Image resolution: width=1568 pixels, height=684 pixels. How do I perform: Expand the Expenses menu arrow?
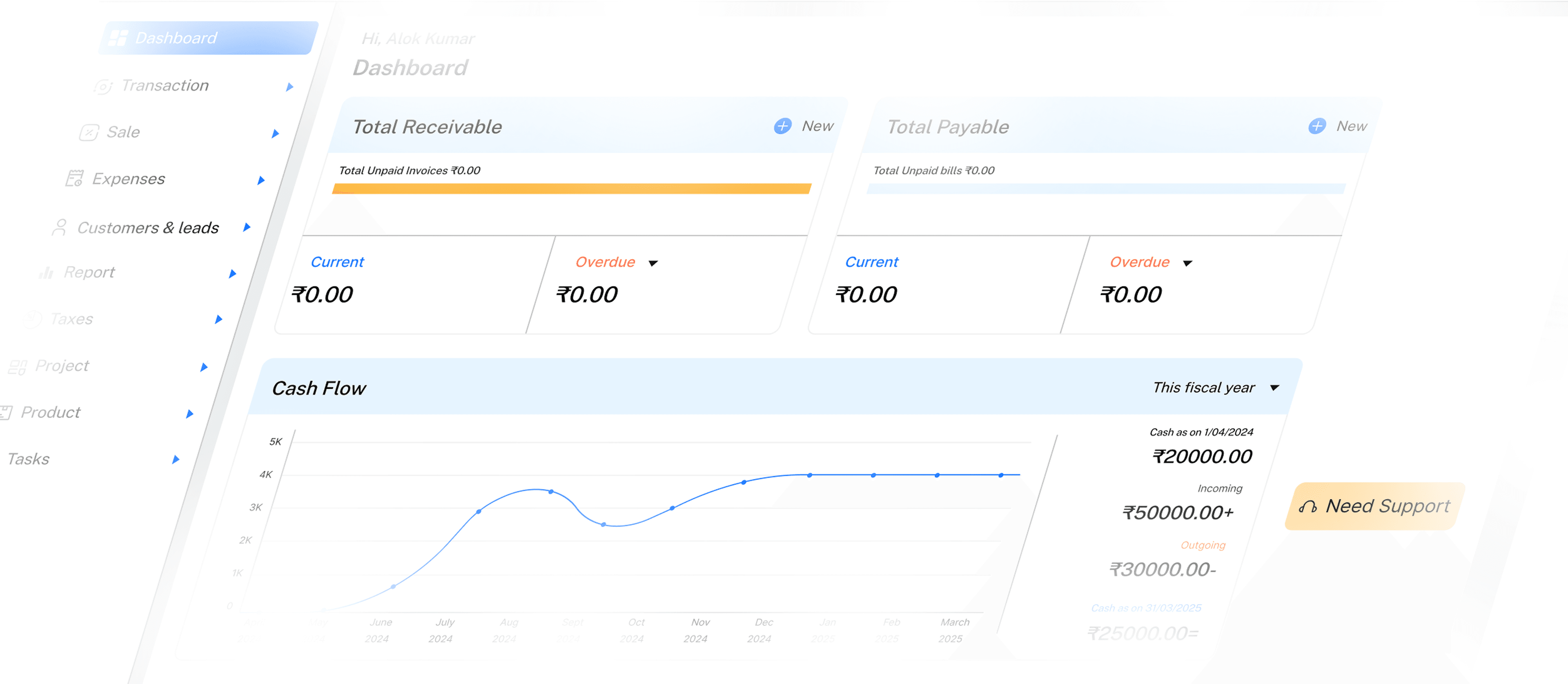tap(261, 180)
